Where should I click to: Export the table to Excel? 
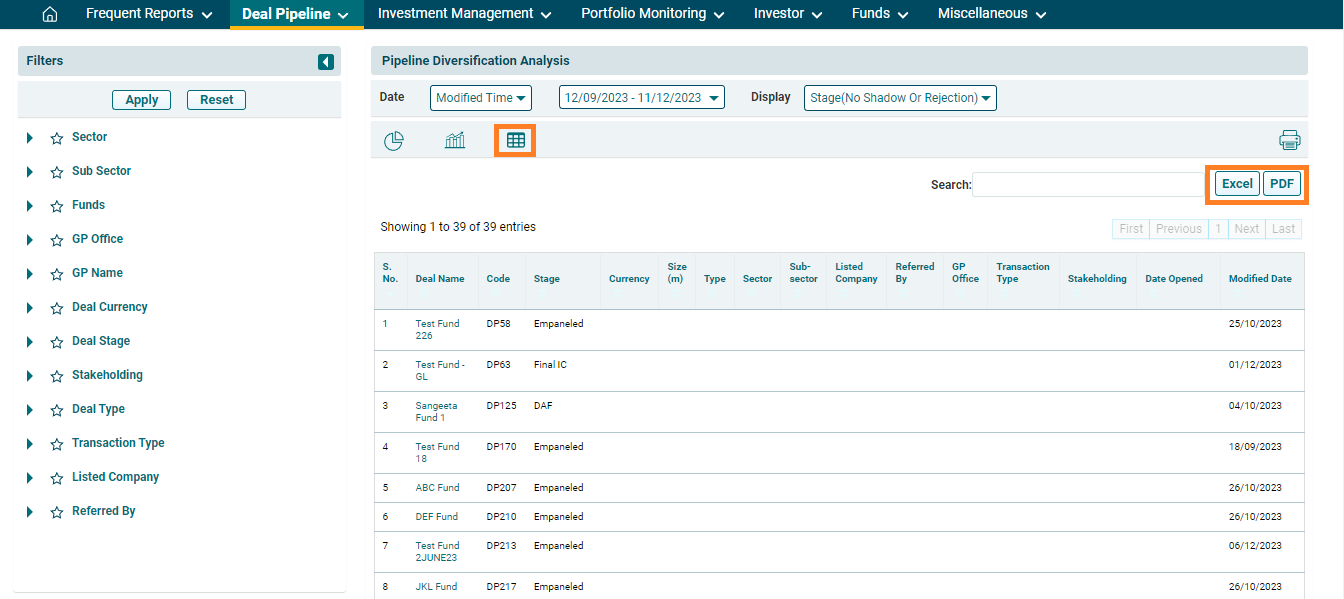coord(1237,184)
